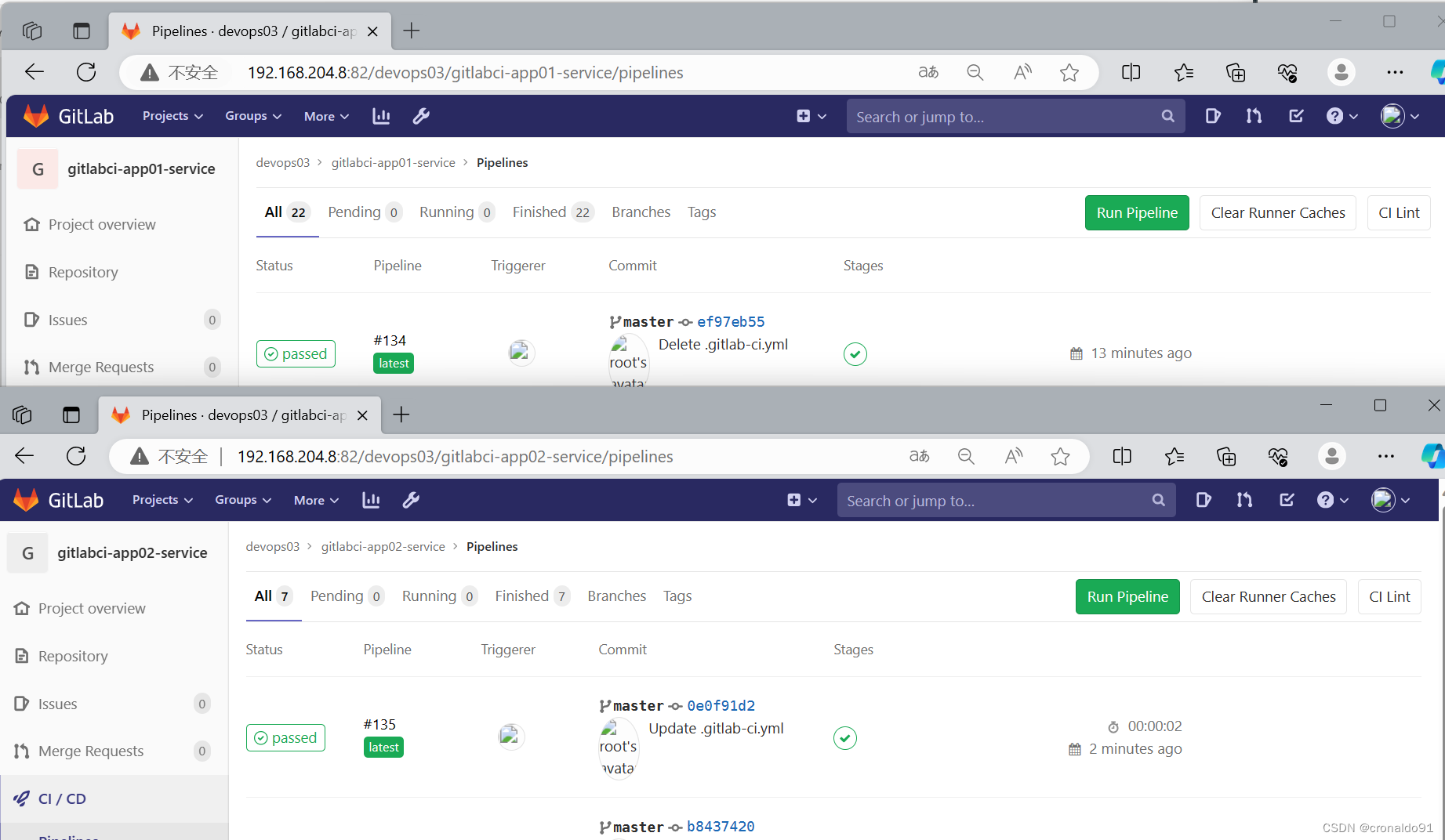This screenshot has height=840, width=1445.
Task: Click the read aloud icon in the app01 address bar
Action: click(x=1022, y=72)
